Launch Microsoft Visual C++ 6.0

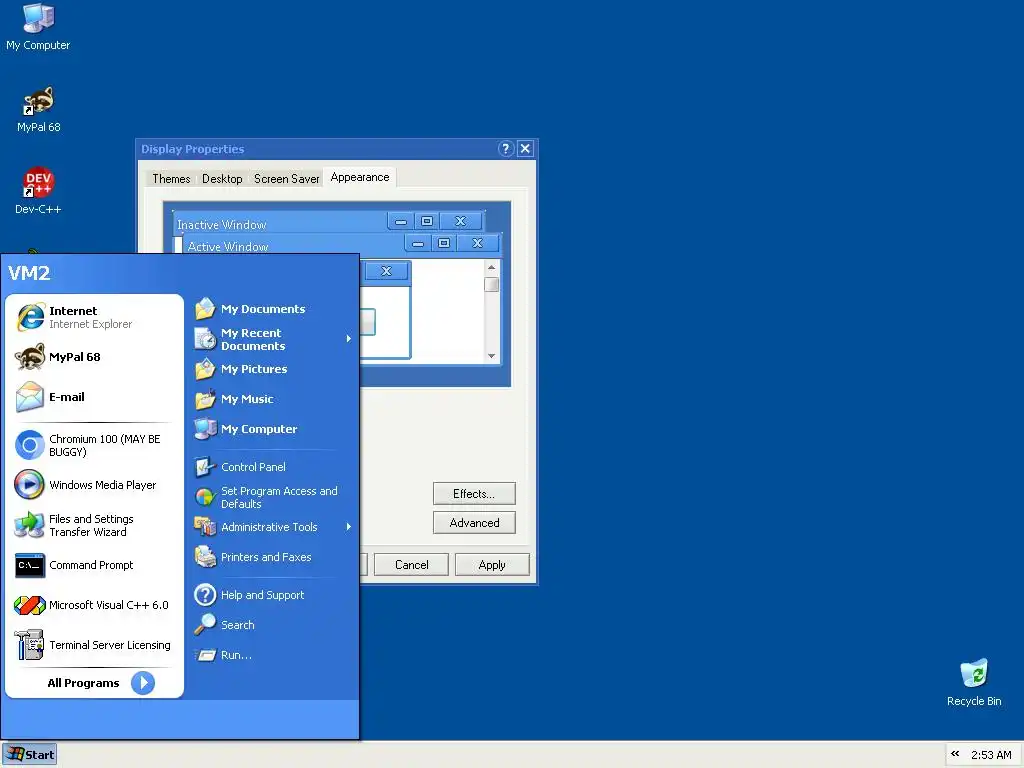click(x=94, y=605)
